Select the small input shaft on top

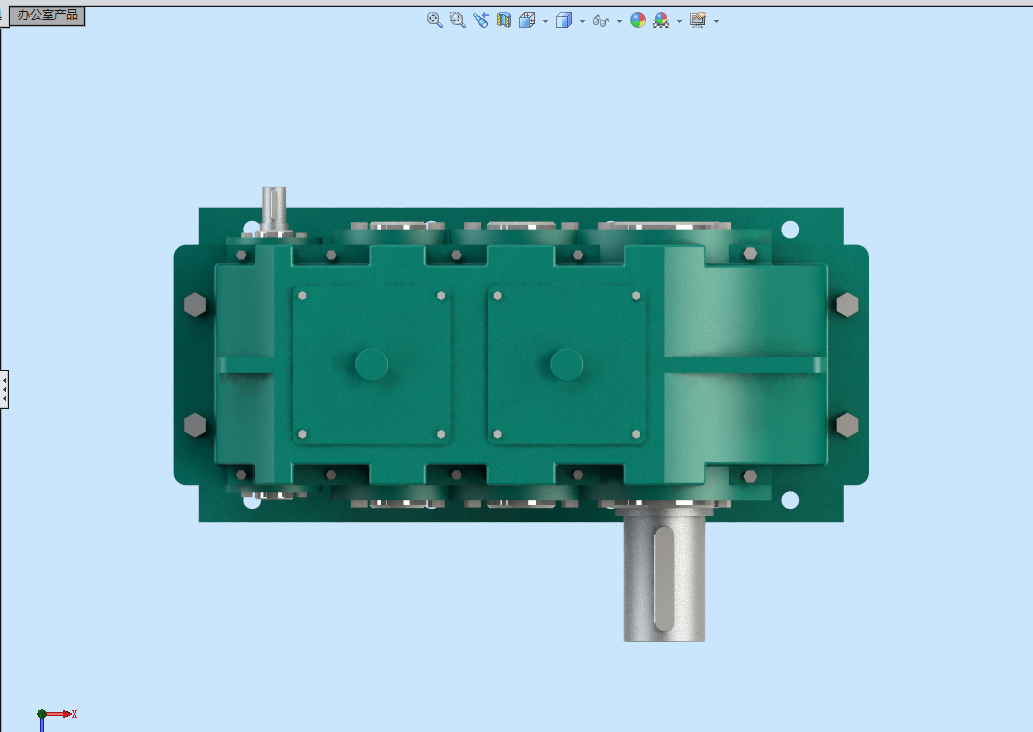click(274, 208)
